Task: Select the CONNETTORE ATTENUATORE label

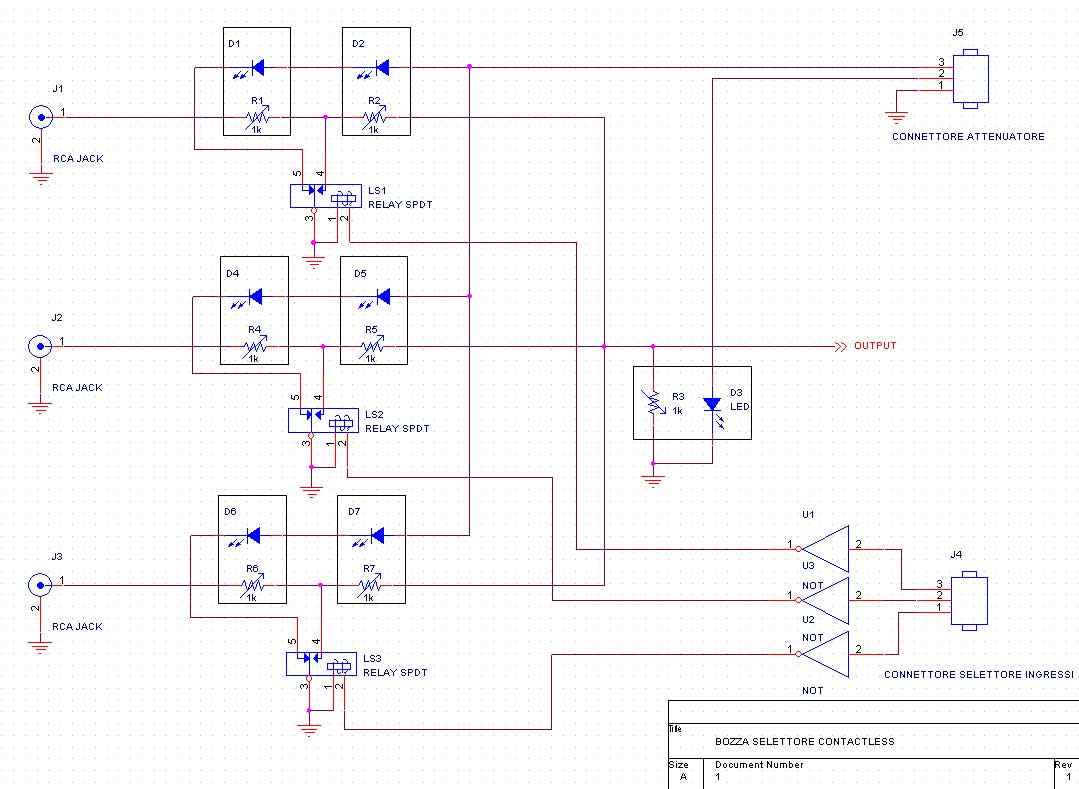Action: pos(968,137)
